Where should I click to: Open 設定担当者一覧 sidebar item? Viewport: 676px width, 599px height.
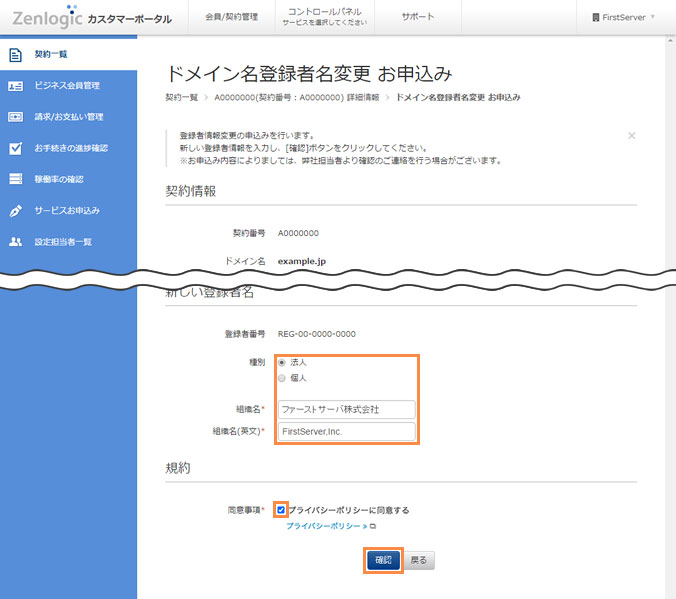(x=69, y=242)
